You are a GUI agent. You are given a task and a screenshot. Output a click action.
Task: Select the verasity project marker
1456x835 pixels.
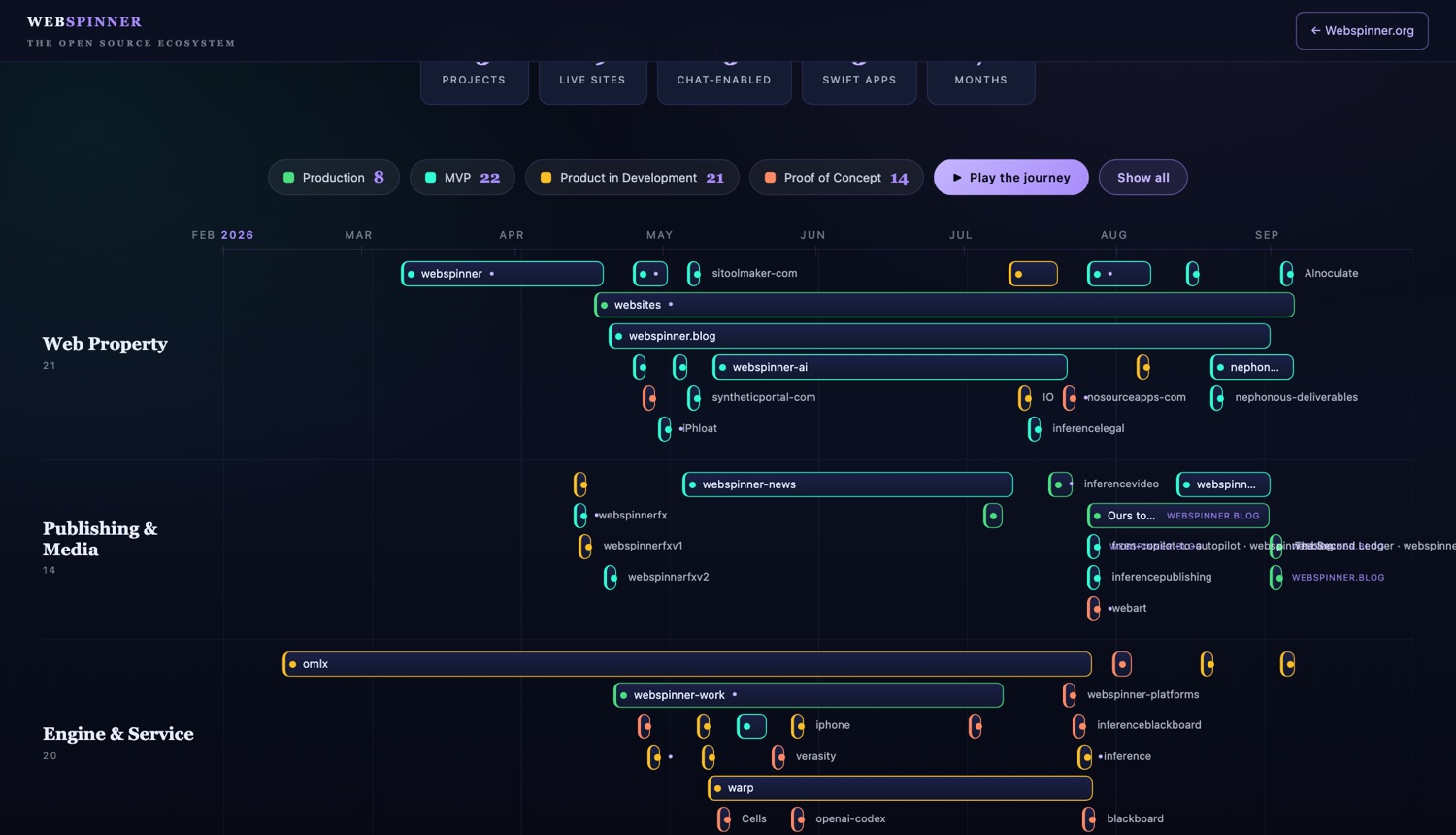(778, 757)
